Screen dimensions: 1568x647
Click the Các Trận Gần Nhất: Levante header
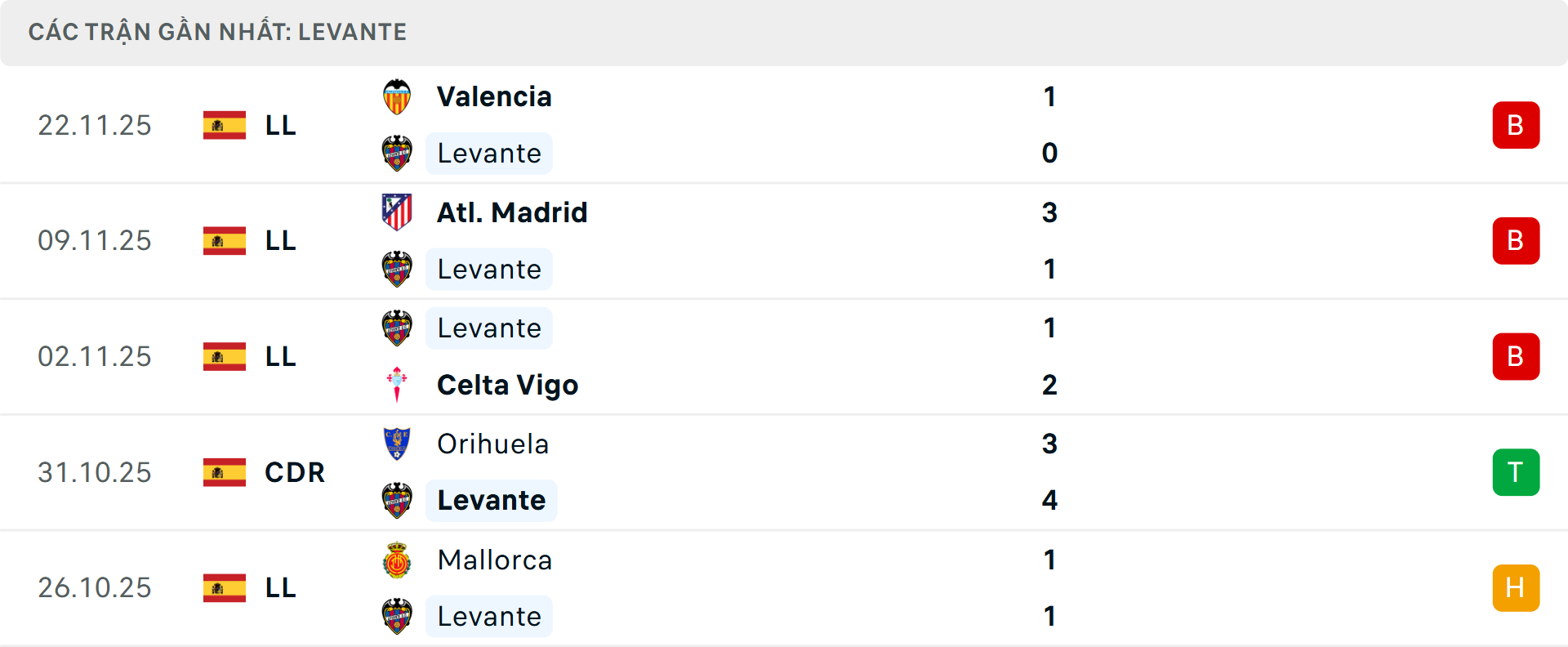click(217, 32)
